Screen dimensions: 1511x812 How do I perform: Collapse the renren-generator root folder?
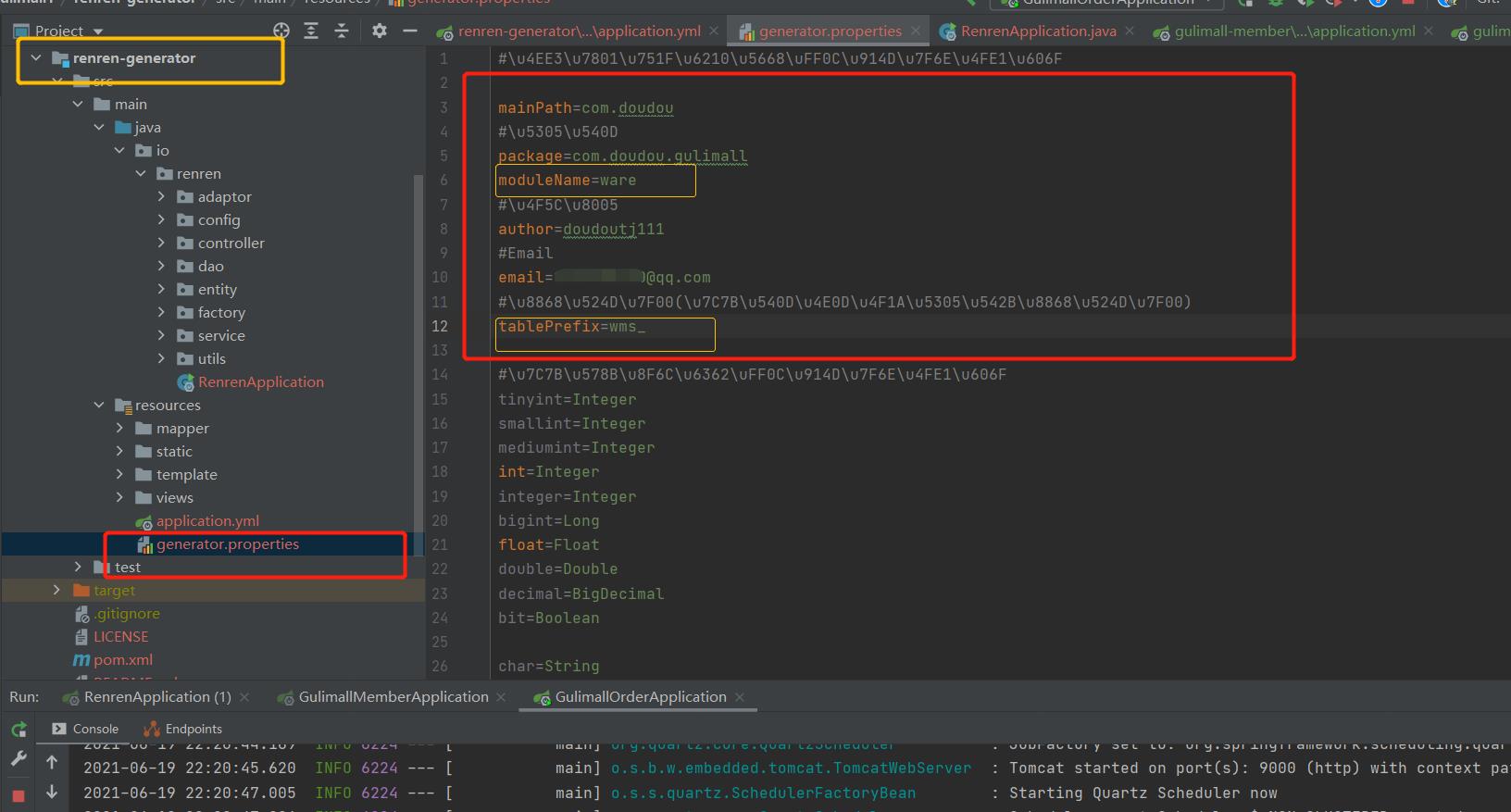36,57
